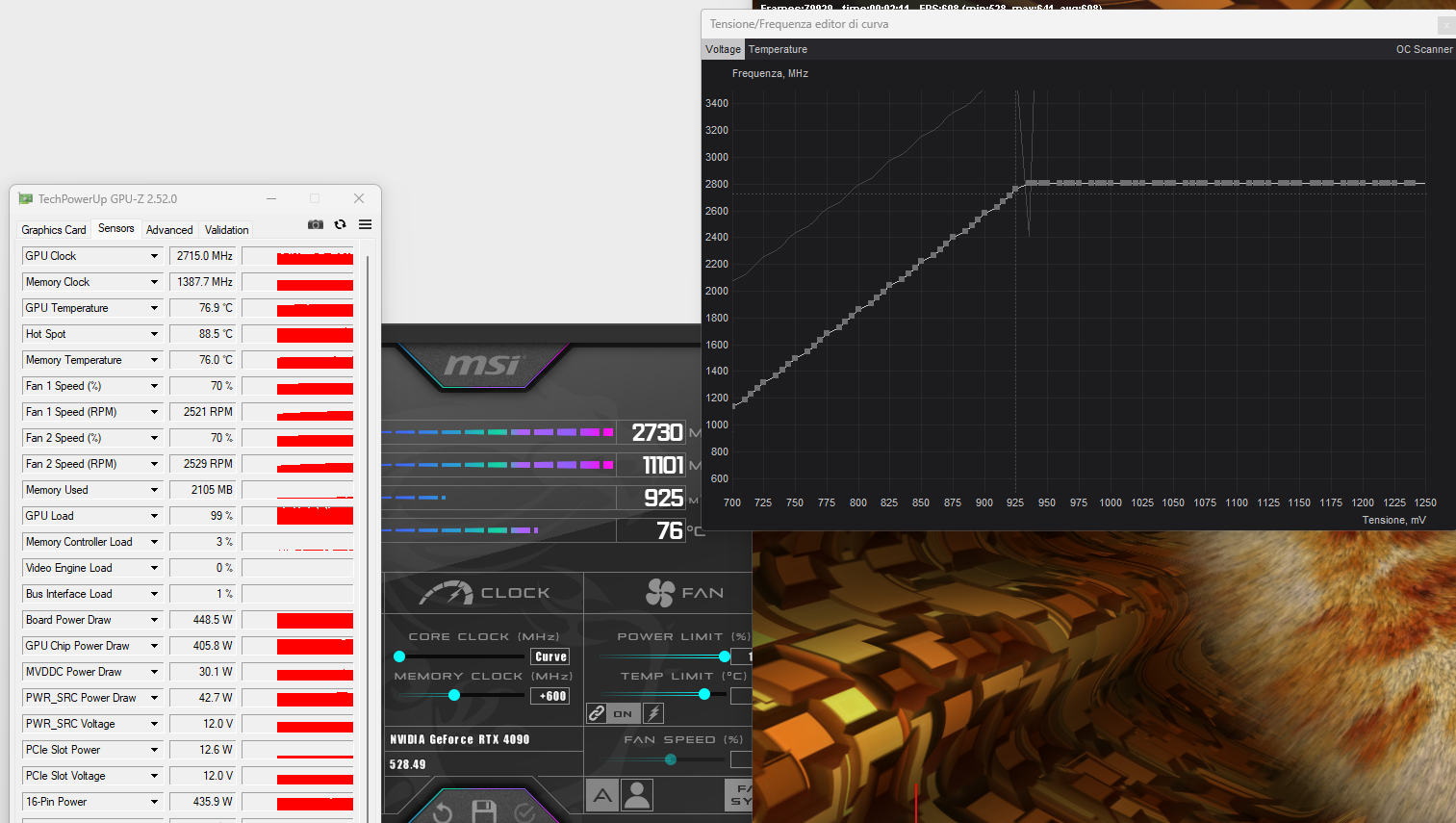Click the 925 voltage readout in Afterburner
Image resolution: width=1456 pixels, height=823 pixels.
tap(664, 499)
